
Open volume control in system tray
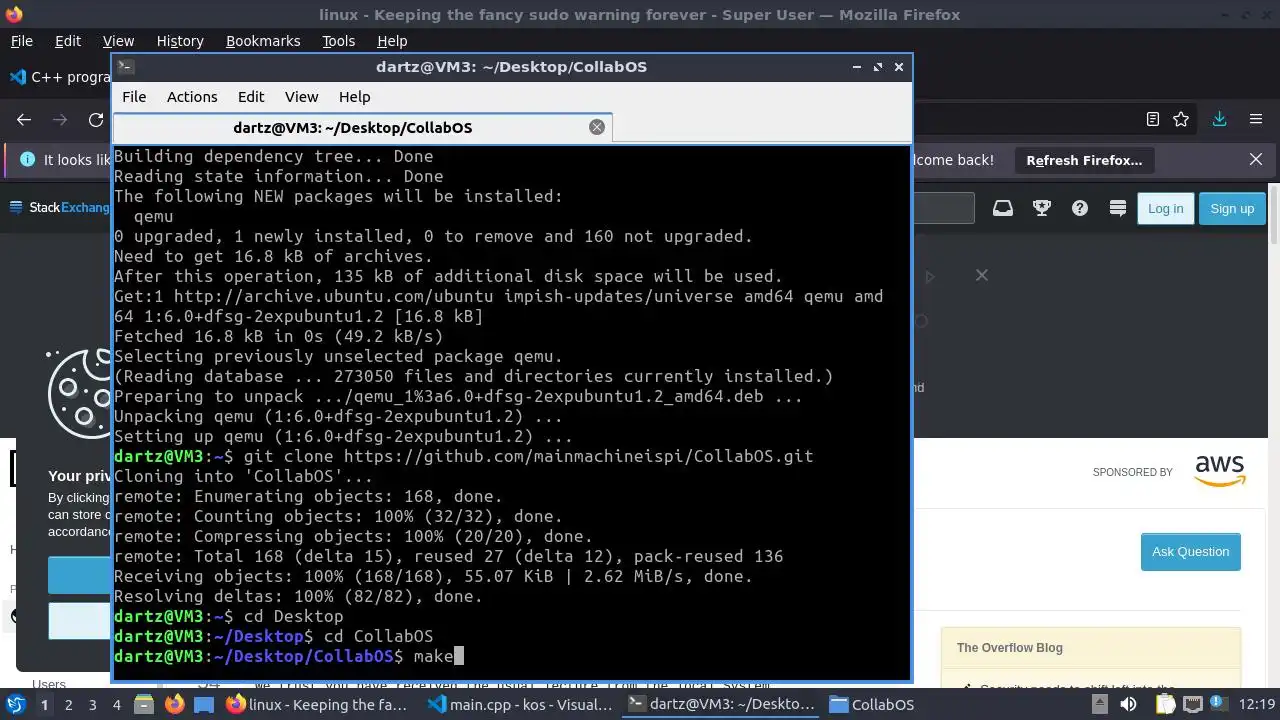[1130, 704]
